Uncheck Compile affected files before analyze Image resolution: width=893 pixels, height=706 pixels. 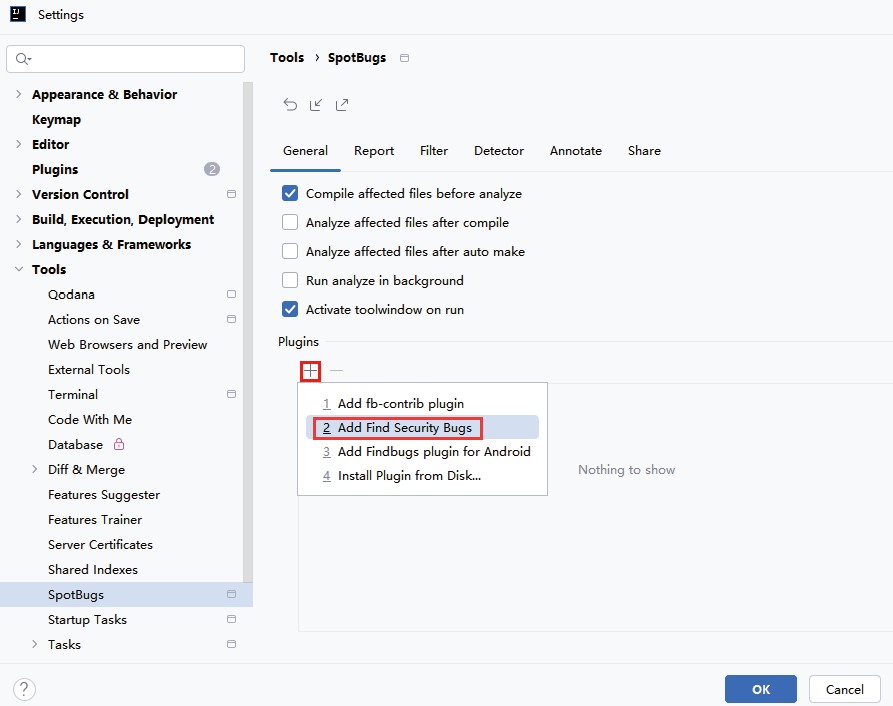290,194
